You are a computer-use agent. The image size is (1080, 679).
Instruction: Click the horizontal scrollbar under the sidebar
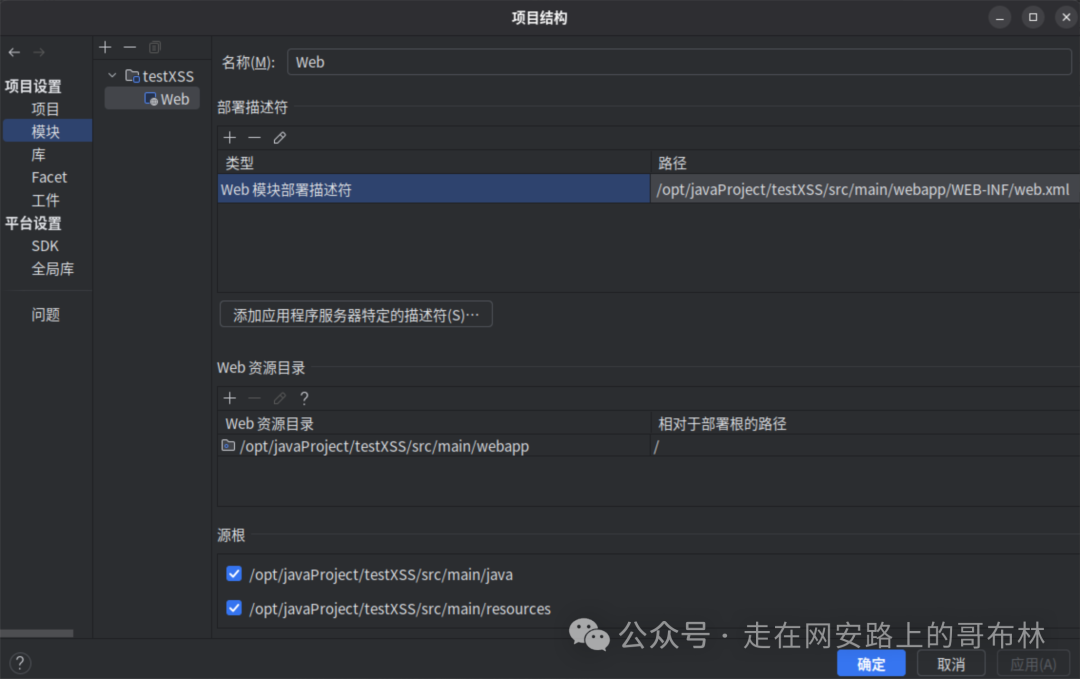pyautogui.click(x=37, y=633)
